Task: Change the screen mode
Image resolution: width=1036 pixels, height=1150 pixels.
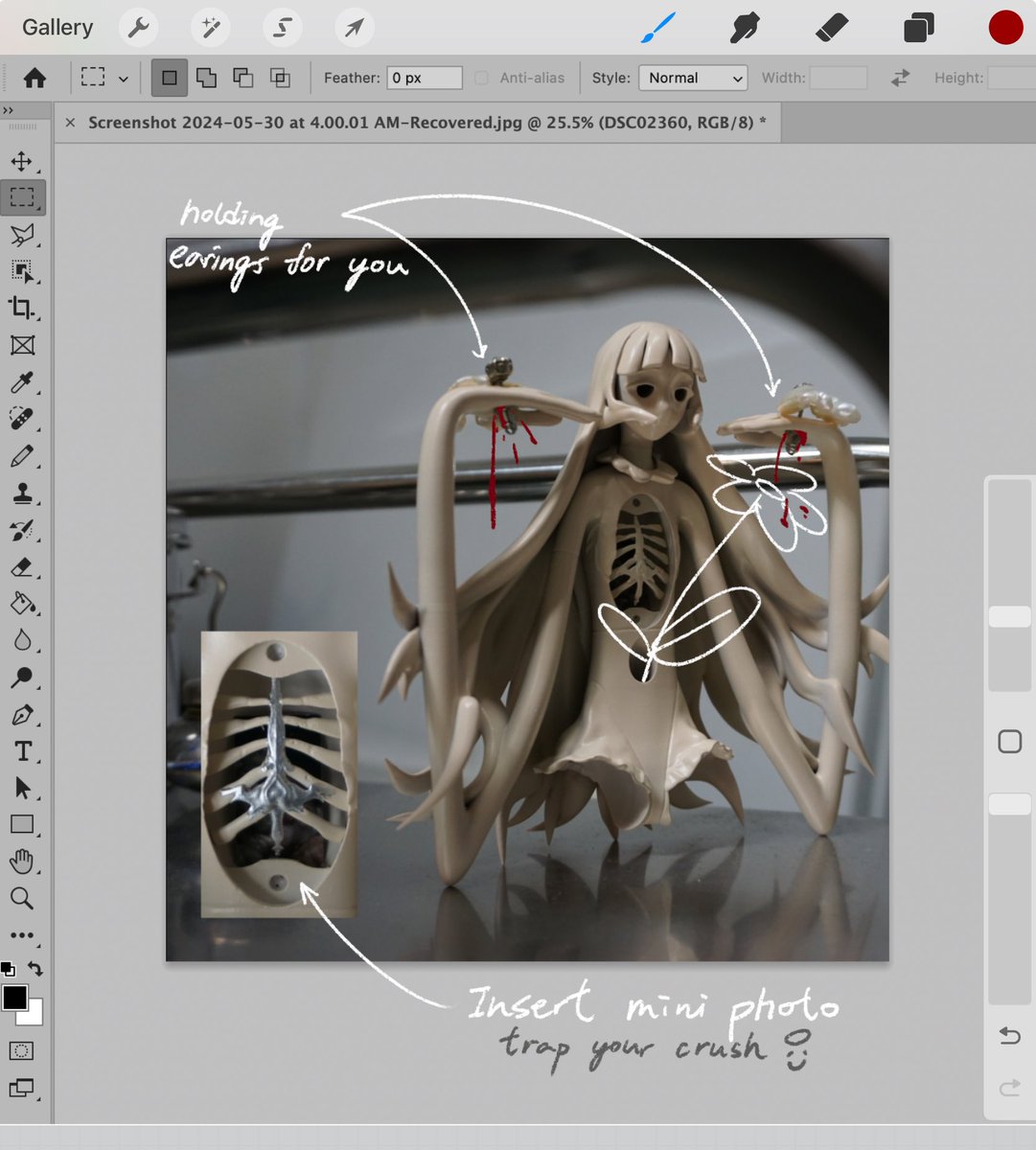Action: point(22,1088)
